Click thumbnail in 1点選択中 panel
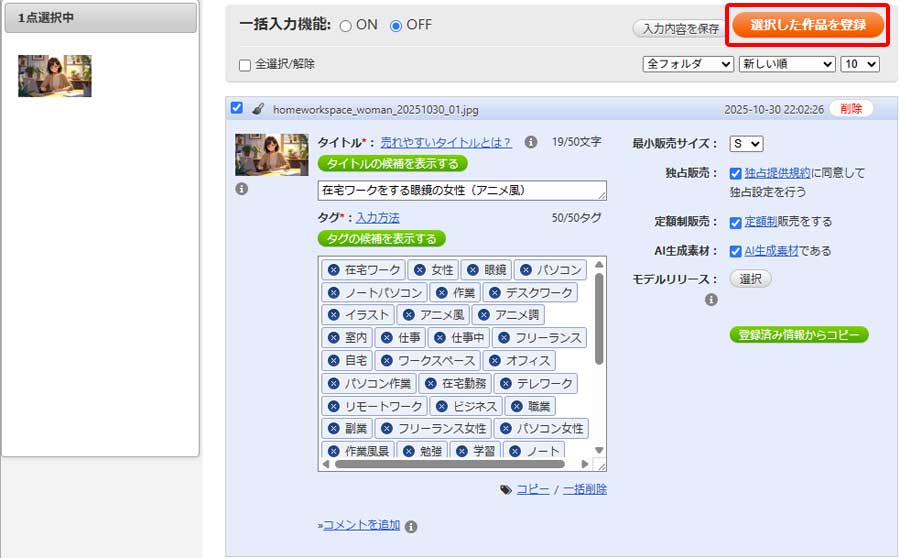 tap(55, 76)
